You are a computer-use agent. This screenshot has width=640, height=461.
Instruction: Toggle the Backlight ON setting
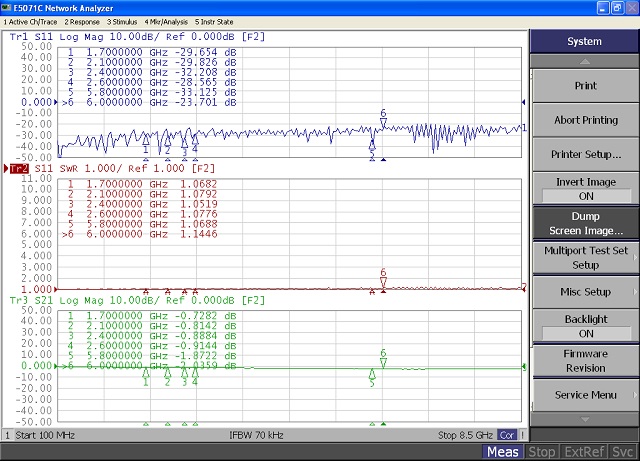[x=585, y=326]
